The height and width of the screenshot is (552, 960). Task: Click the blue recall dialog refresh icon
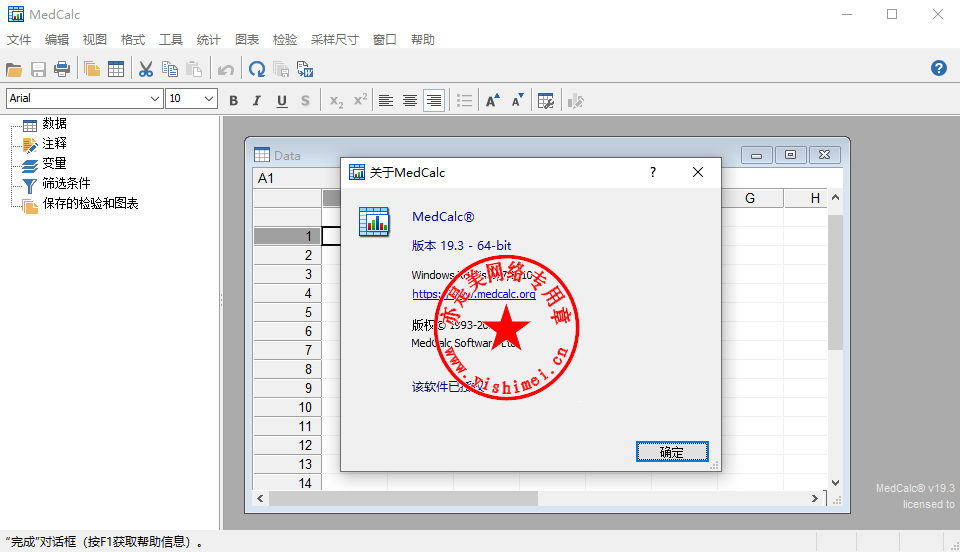coord(257,69)
